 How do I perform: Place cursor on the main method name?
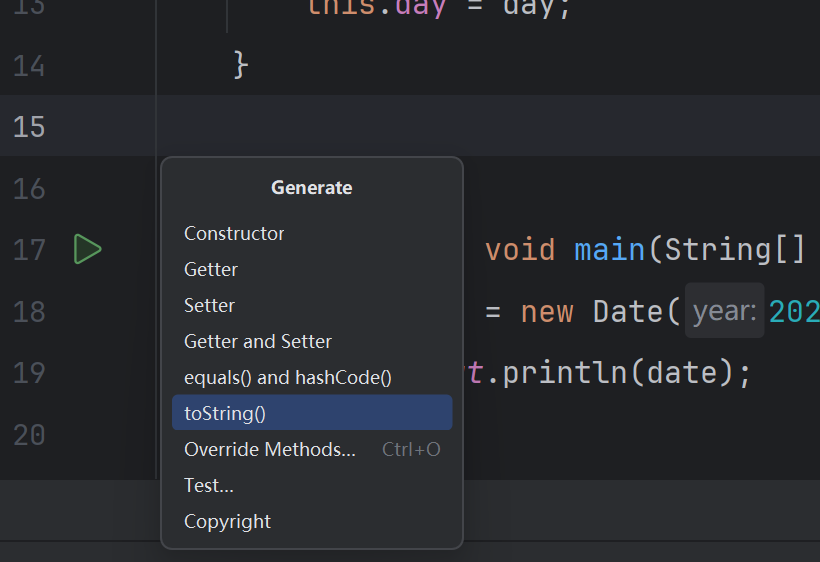coord(609,250)
